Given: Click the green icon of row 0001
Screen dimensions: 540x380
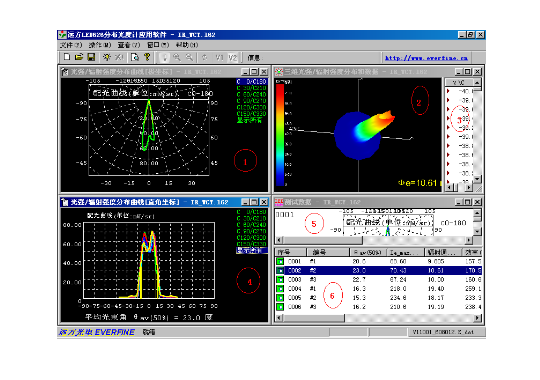Looking at the screenshot, I should pos(280,261).
